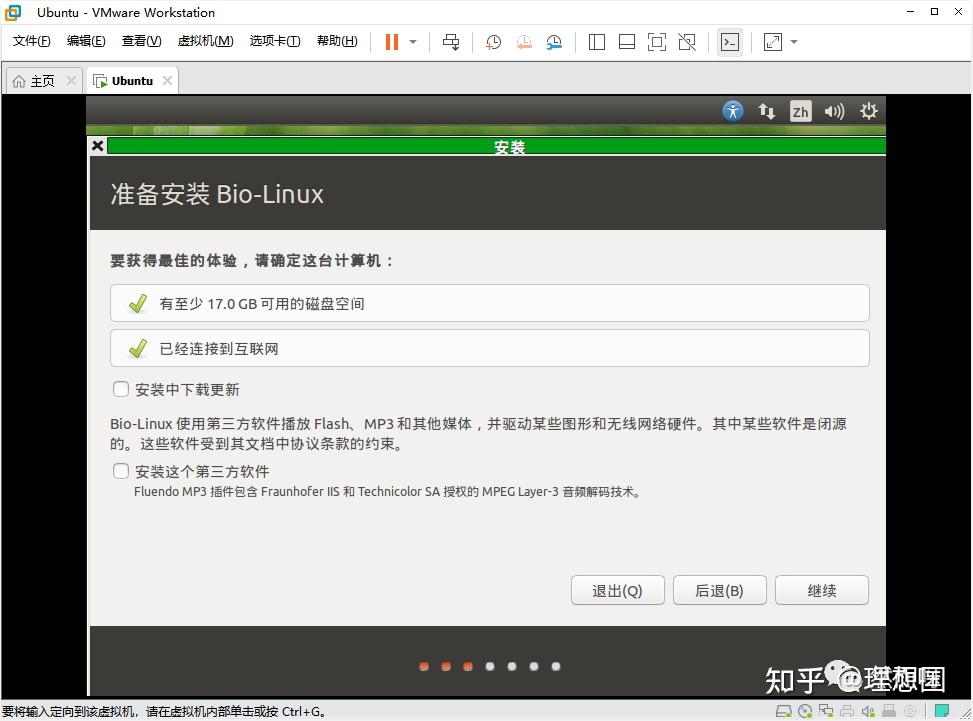Open the fullscreen button dropdown arrow
Viewport: 973px width, 721px height.
(x=793, y=41)
